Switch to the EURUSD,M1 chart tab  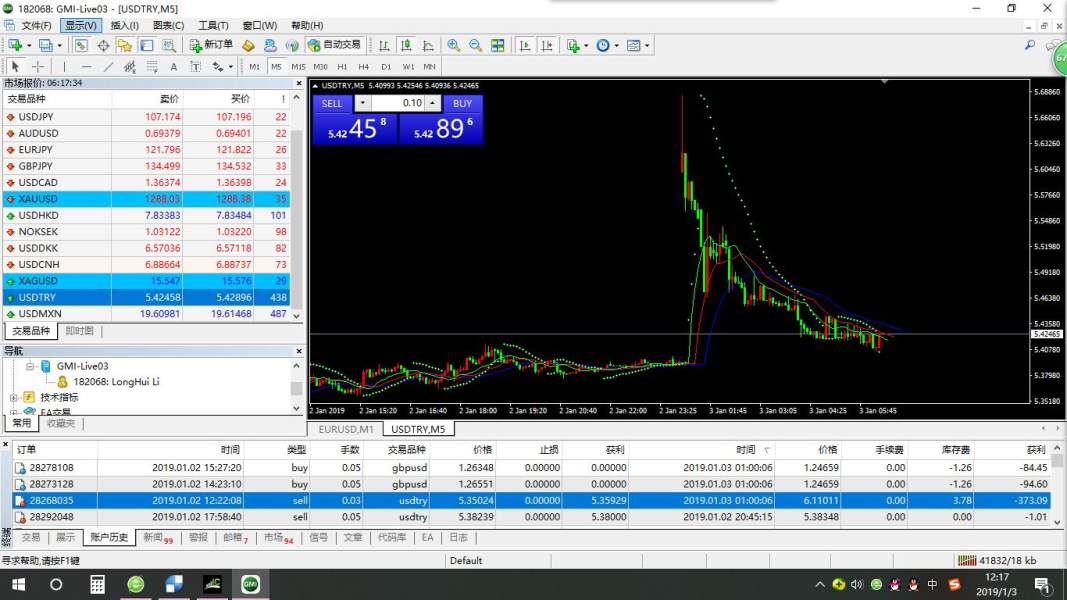pyautogui.click(x=346, y=429)
